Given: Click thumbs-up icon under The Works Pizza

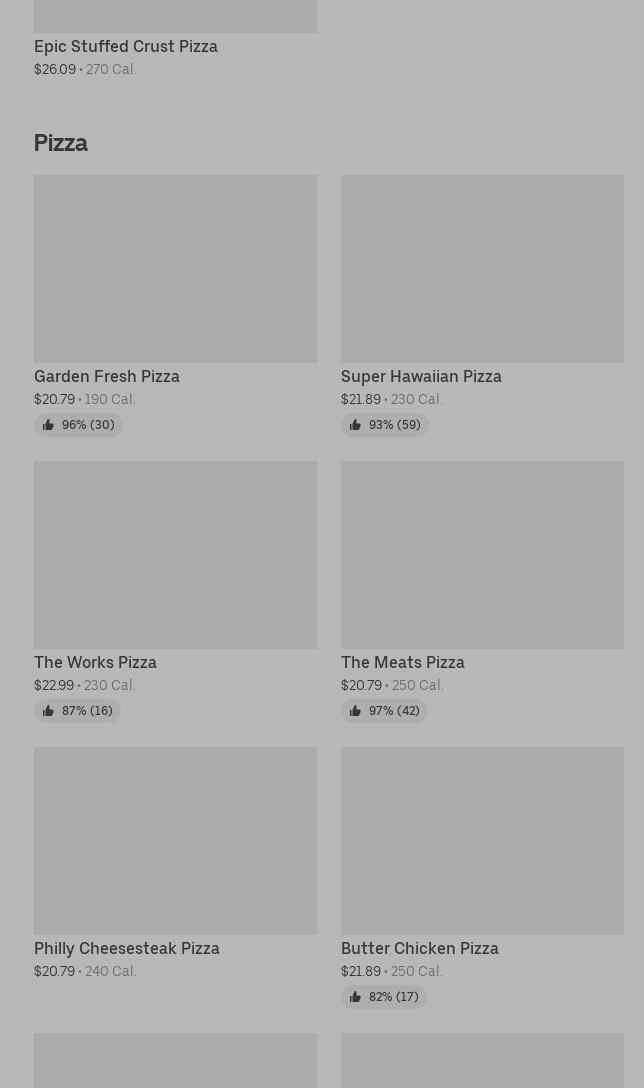Looking at the screenshot, I should [x=48, y=711].
